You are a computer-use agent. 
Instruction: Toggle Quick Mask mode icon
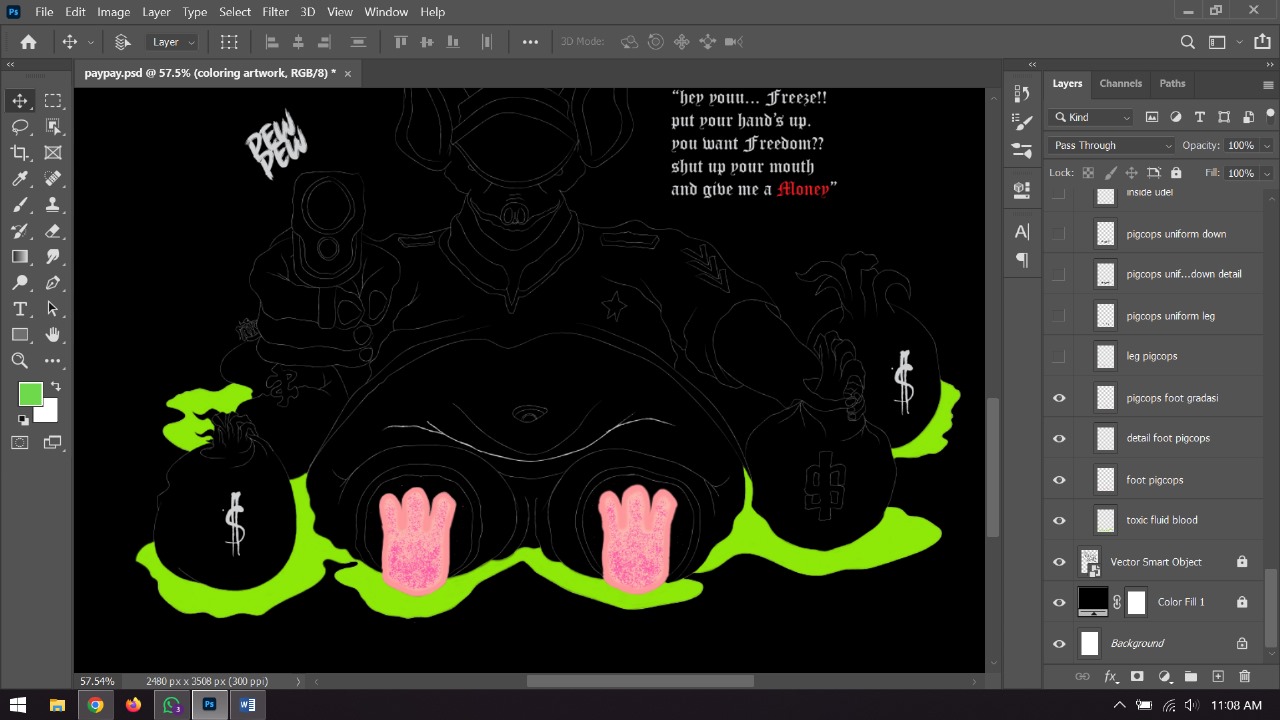tap(20, 442)
